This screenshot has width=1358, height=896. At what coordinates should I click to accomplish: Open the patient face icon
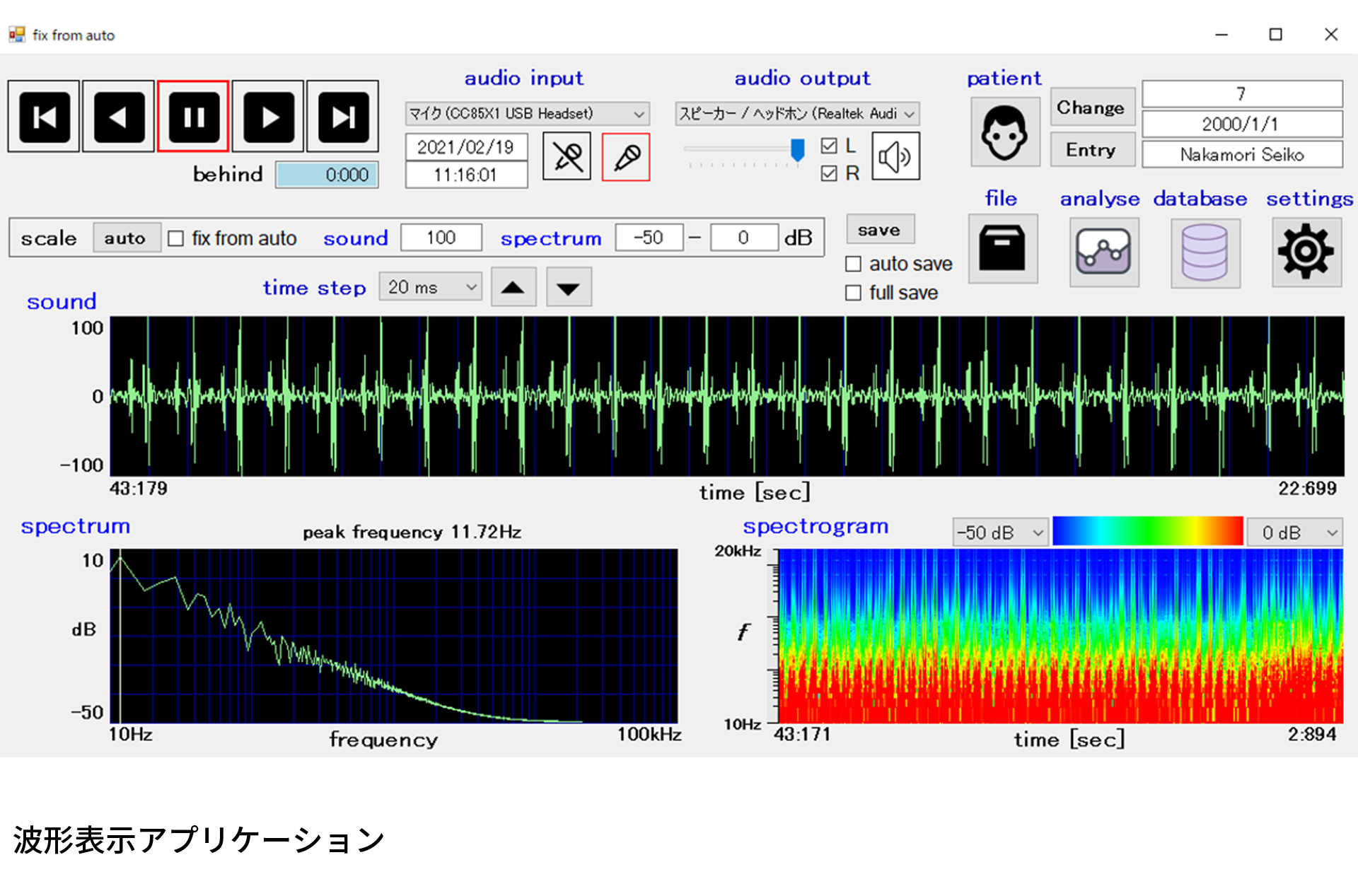[1004, 132]
